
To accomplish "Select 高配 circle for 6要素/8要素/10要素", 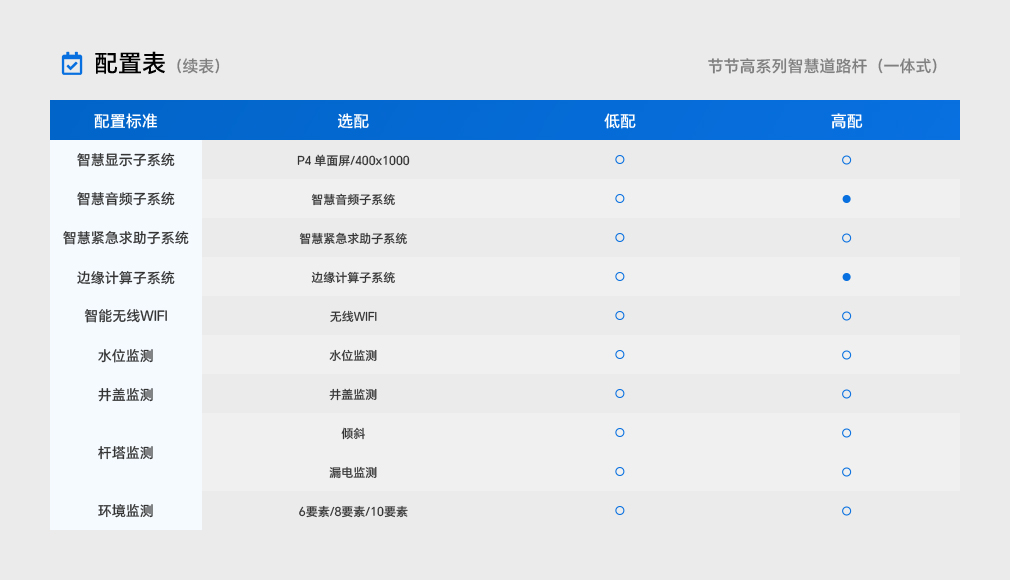I will pyautogui.click(x=846, y=511).
